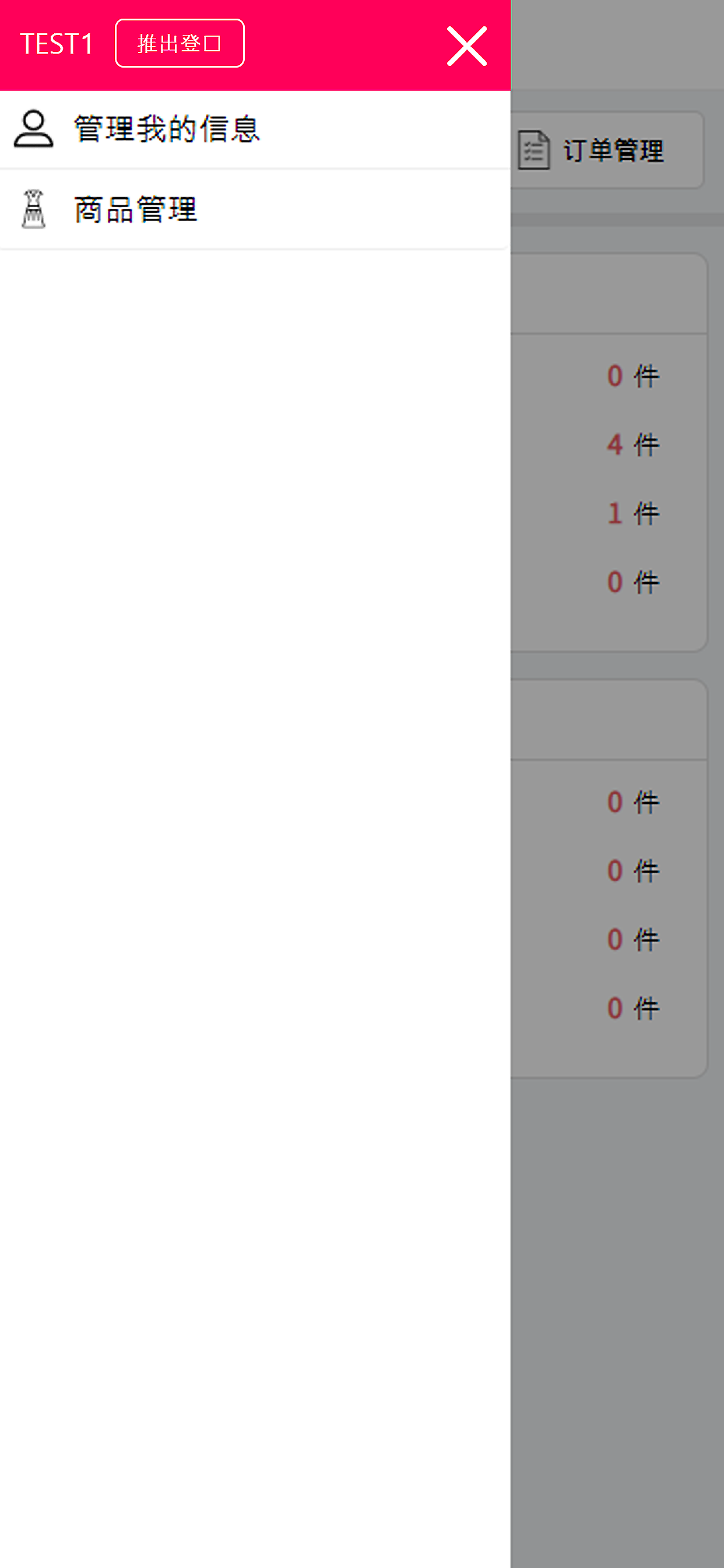Image resolution: width=724 pixels, height=1568 pixels.
Task: Click the last 0 件 count in lower card
Action: click(632, 1008)
